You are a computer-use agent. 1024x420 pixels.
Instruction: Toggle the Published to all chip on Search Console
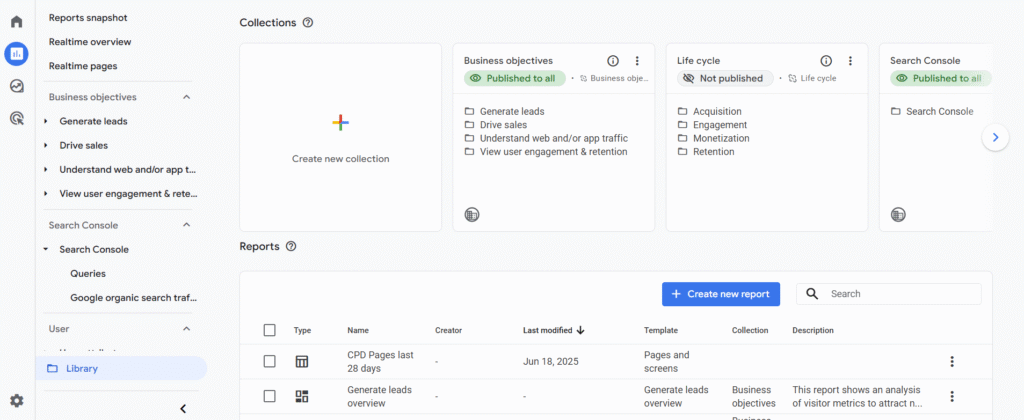pyautogui.click(x=940, y=78)
